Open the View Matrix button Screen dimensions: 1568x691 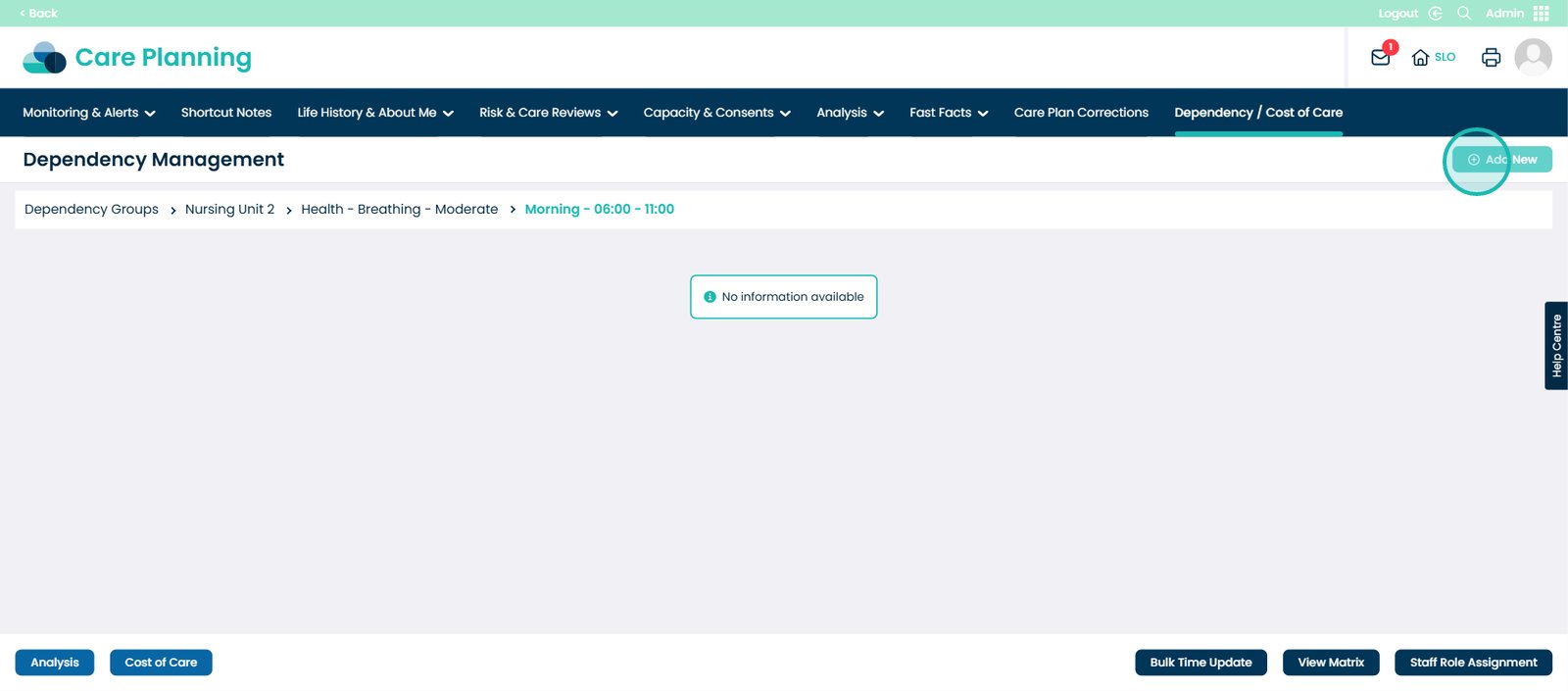click(1330, 663)
